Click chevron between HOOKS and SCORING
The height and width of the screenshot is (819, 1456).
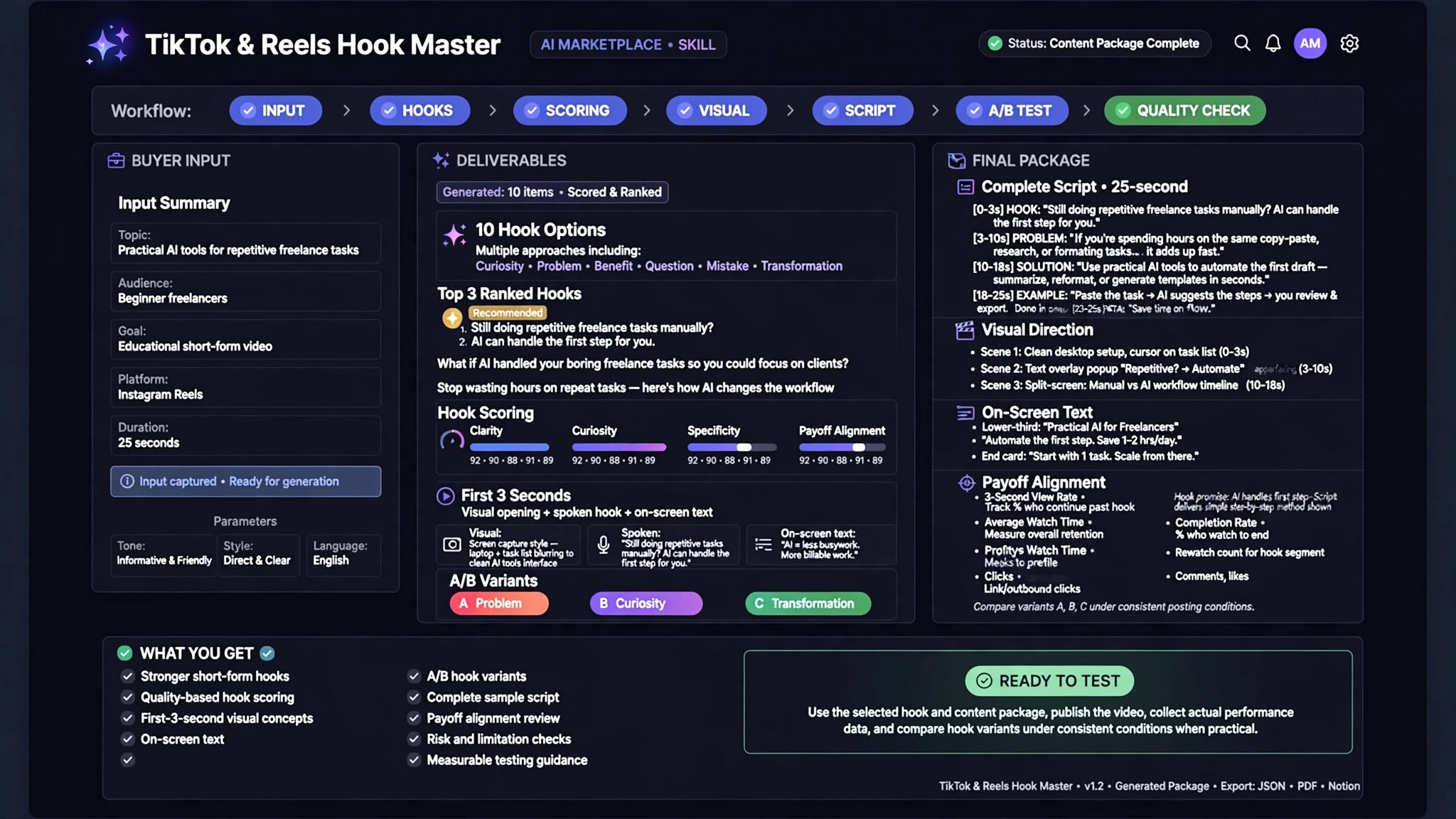coord(492,110)
